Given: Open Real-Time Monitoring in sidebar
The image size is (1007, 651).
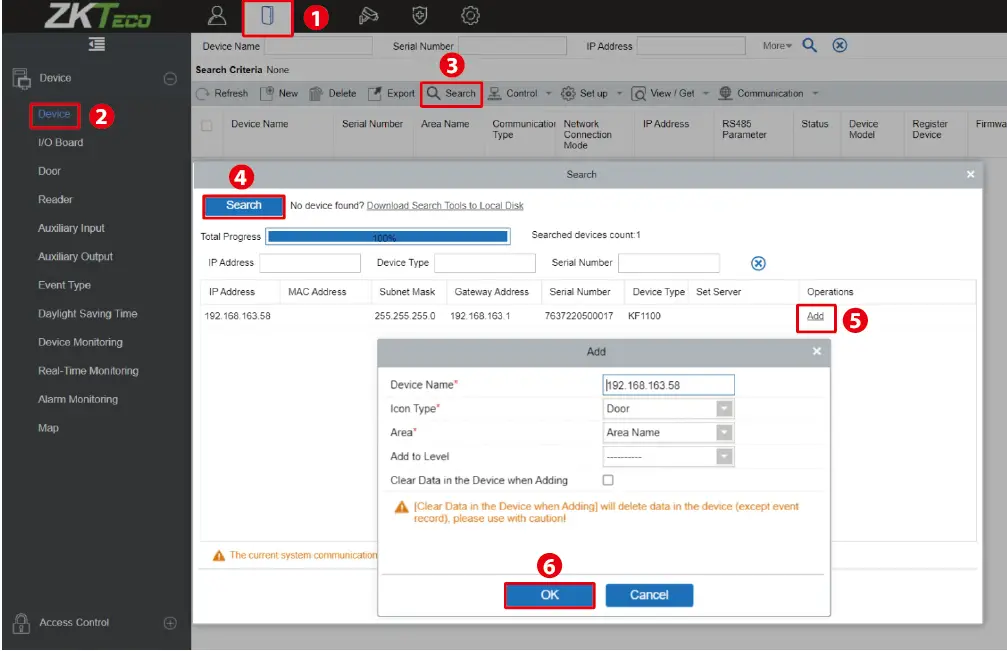Looking at the screenshot, I should [x=88, y=371].
